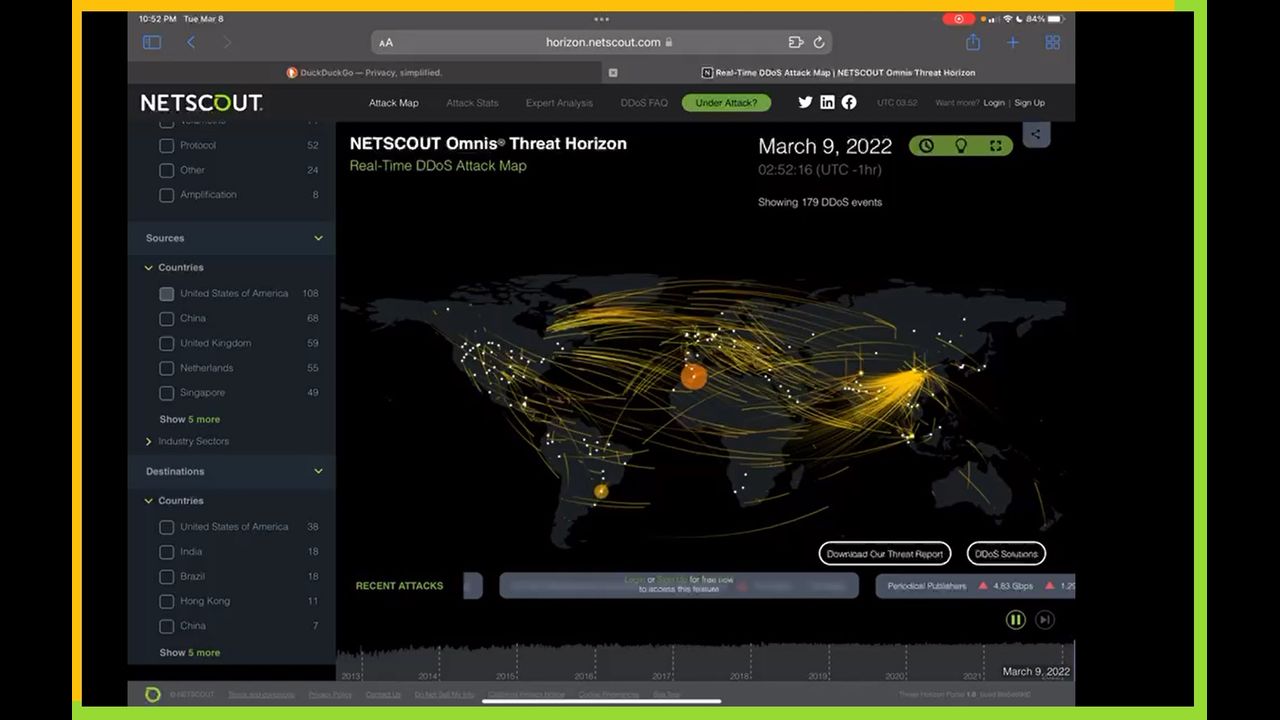1280x720 pixels.
Task: Tick India destination country checkbox
Action: [x=167, y=552]
